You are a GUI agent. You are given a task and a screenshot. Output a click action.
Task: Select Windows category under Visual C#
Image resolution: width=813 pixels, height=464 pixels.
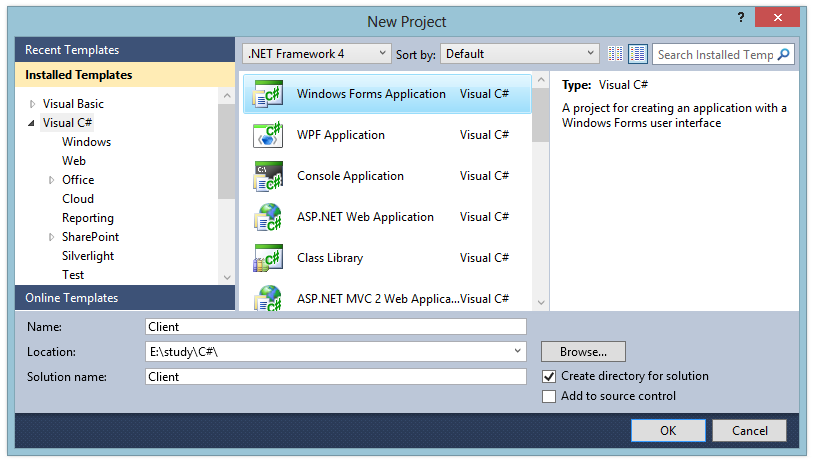point(87,142)
